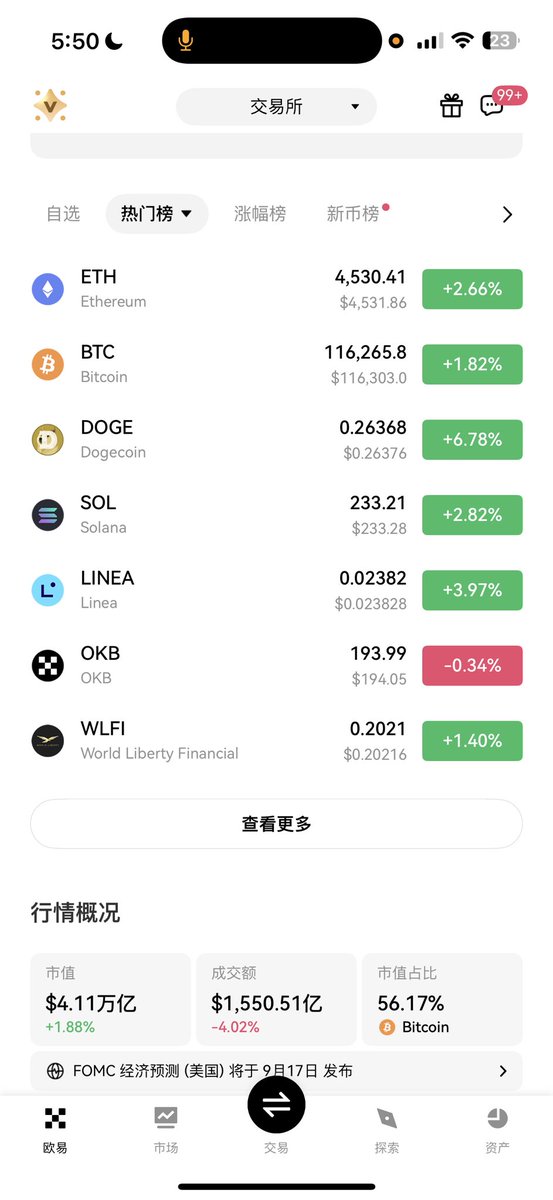
Task: Open the 热门榜 dropdown filter
Action: tap(157, 213)
